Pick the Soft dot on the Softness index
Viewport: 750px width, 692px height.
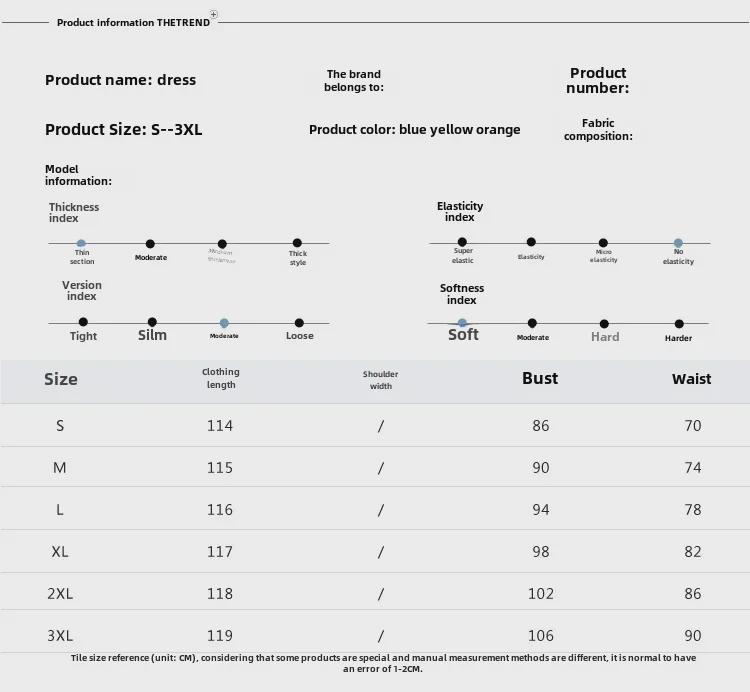click(x=462, y=323)
